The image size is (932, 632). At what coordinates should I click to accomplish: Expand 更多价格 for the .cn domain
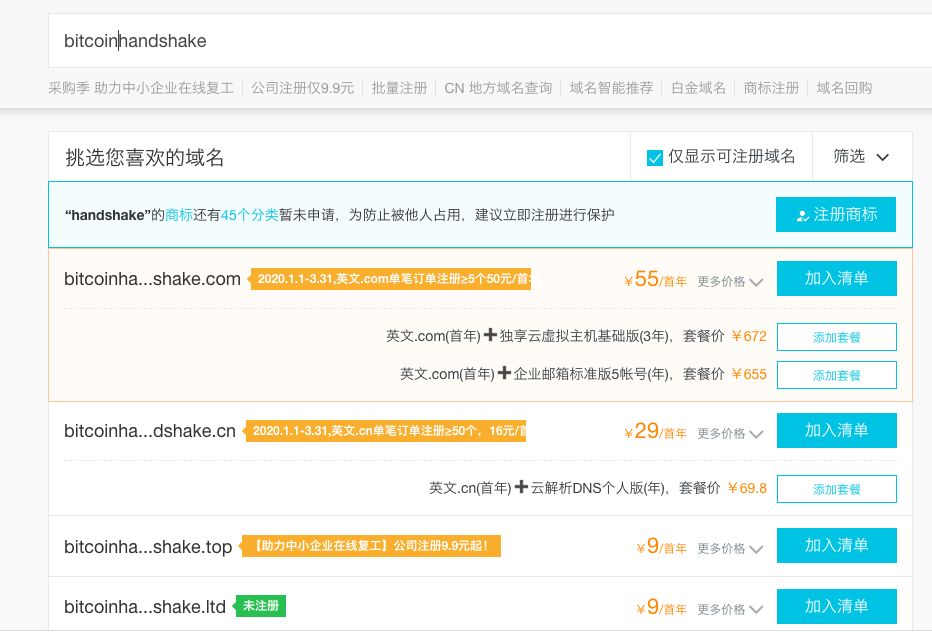tap(730, 433)
